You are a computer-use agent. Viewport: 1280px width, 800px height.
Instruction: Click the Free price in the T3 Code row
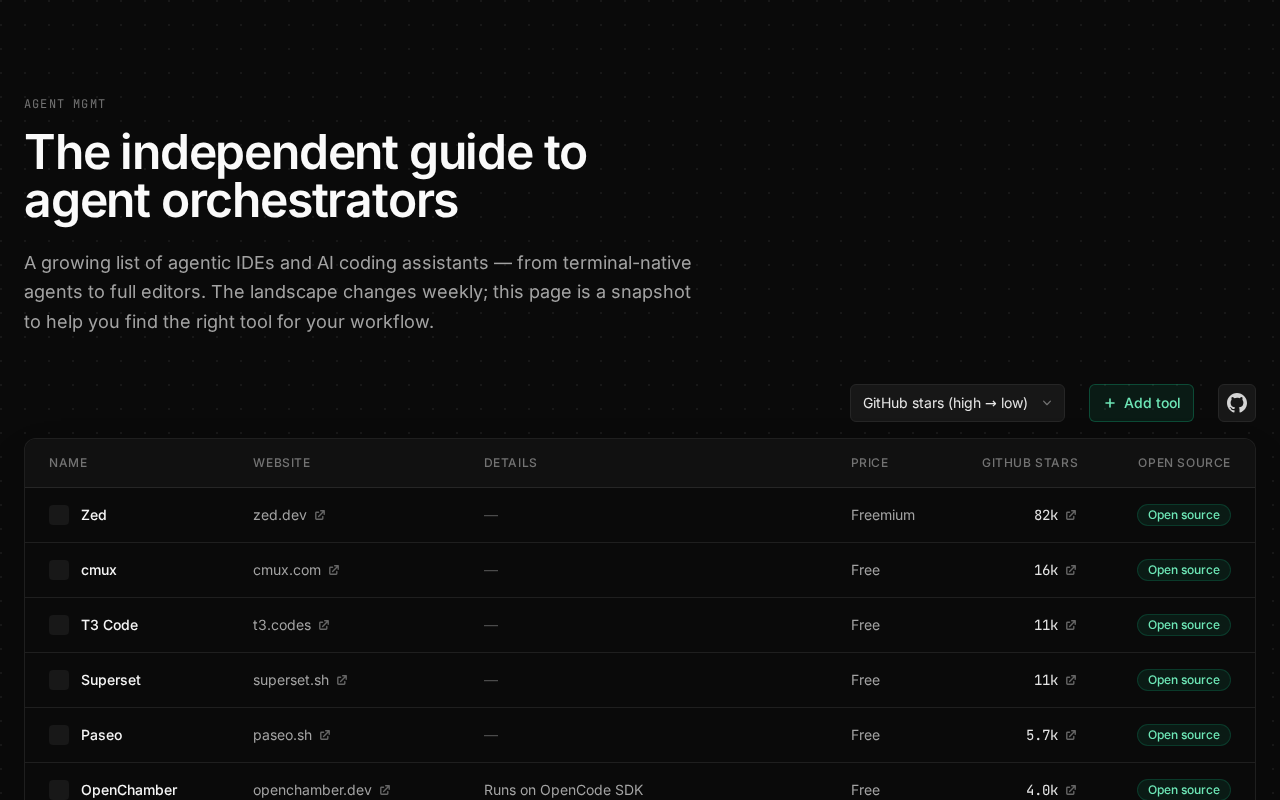tap(865, 625)
